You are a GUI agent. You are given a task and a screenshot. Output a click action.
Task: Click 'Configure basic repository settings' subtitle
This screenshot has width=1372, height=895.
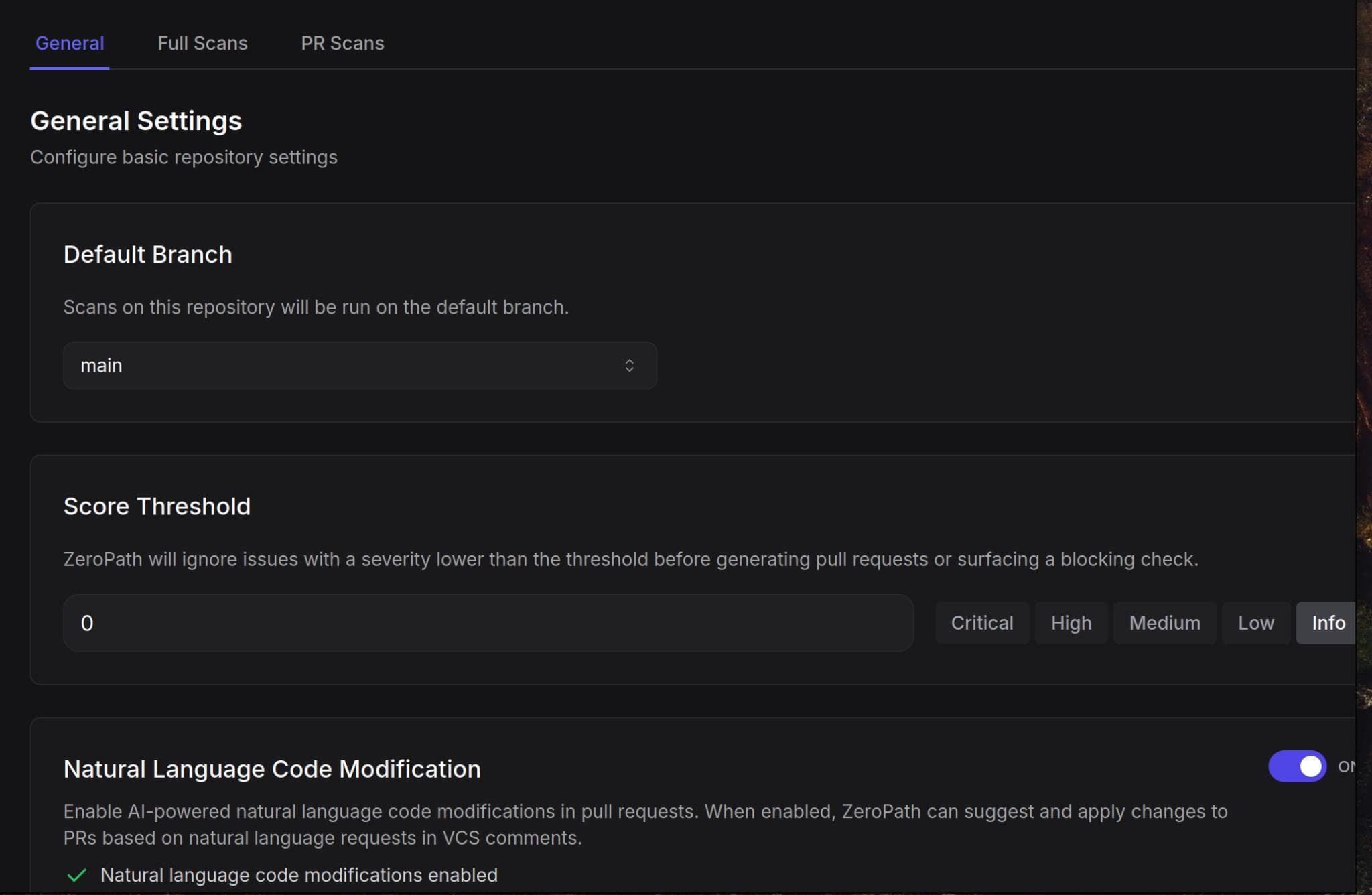tap(184, 157)
